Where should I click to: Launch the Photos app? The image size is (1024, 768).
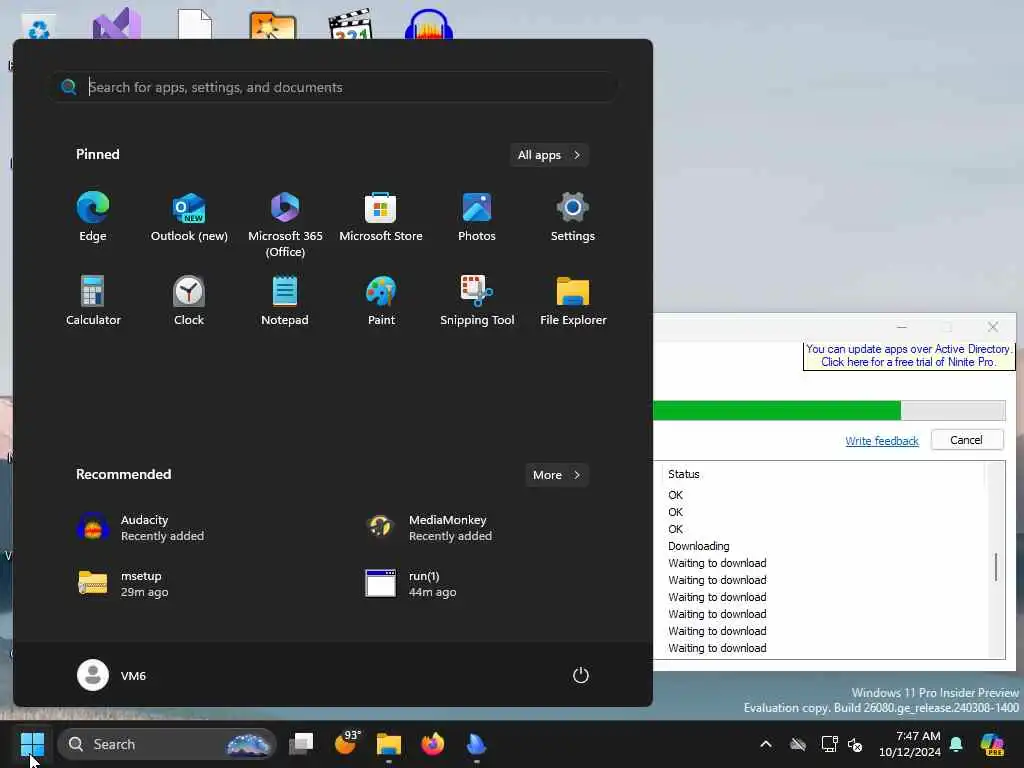click(x=477, y=217)
